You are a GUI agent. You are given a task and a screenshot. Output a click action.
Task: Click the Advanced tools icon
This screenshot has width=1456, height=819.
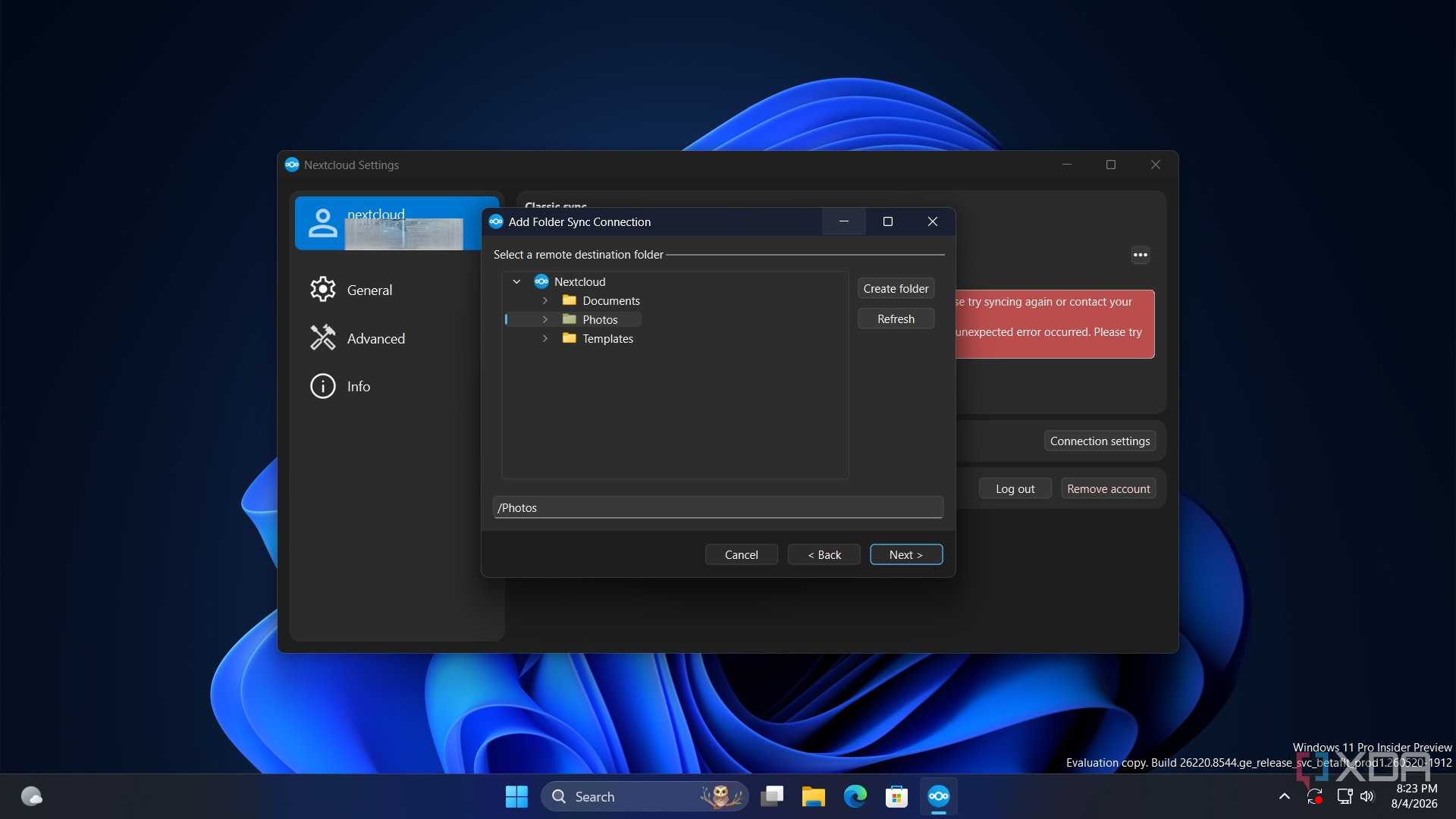pos(322,337)
